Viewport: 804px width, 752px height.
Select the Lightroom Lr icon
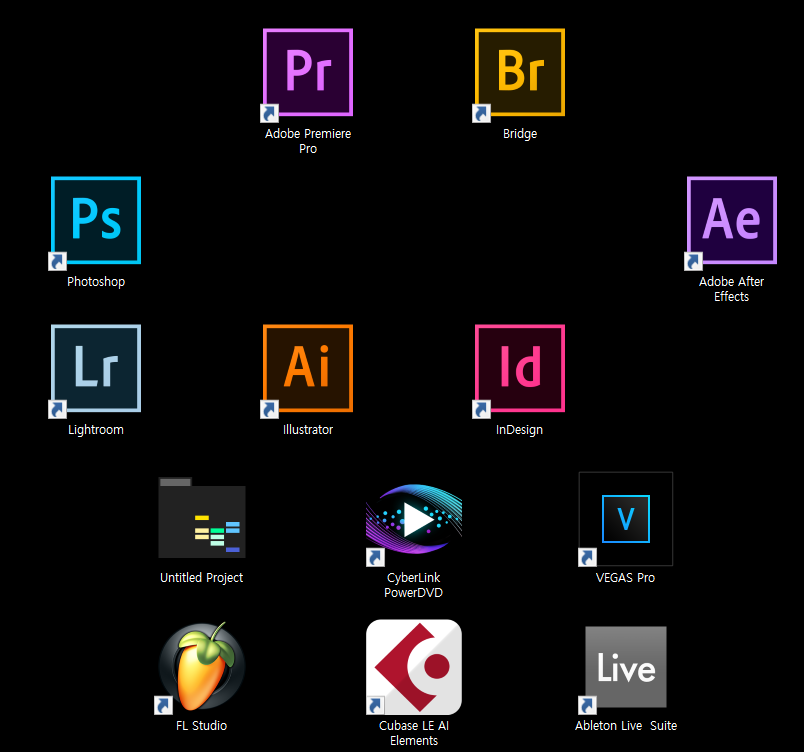[96, 368]
